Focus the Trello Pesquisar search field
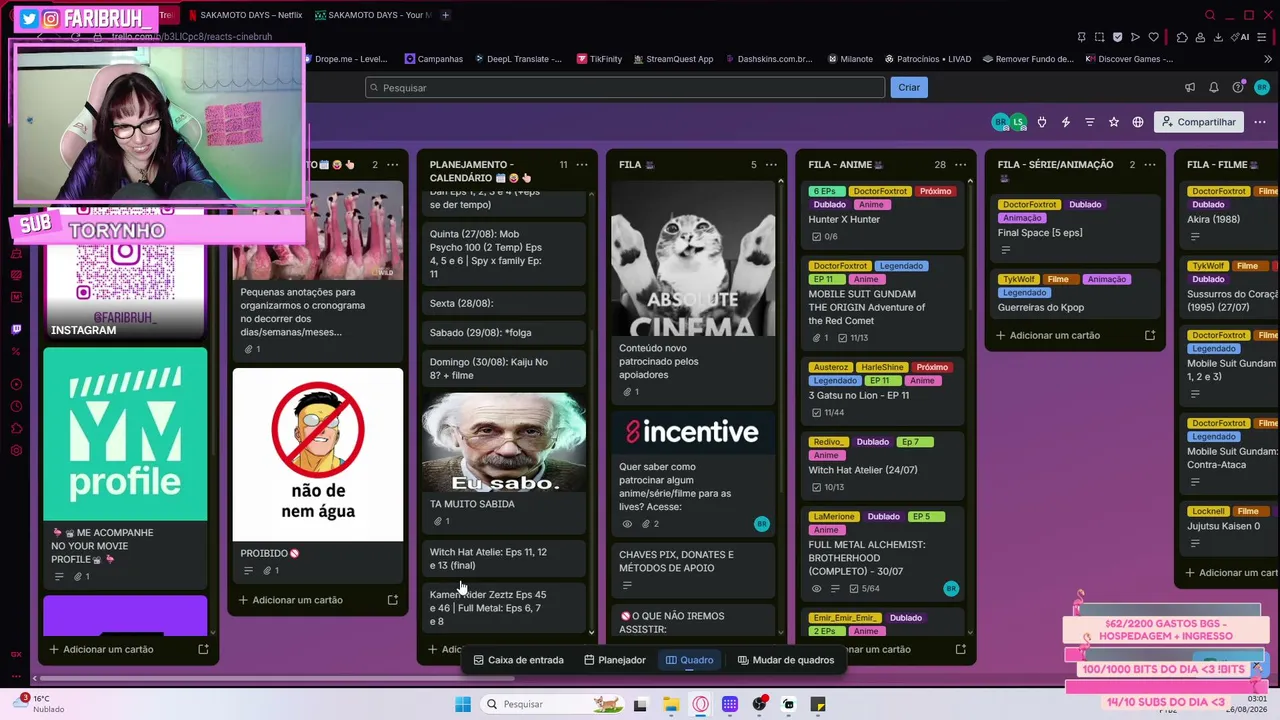 pos(625,88)
